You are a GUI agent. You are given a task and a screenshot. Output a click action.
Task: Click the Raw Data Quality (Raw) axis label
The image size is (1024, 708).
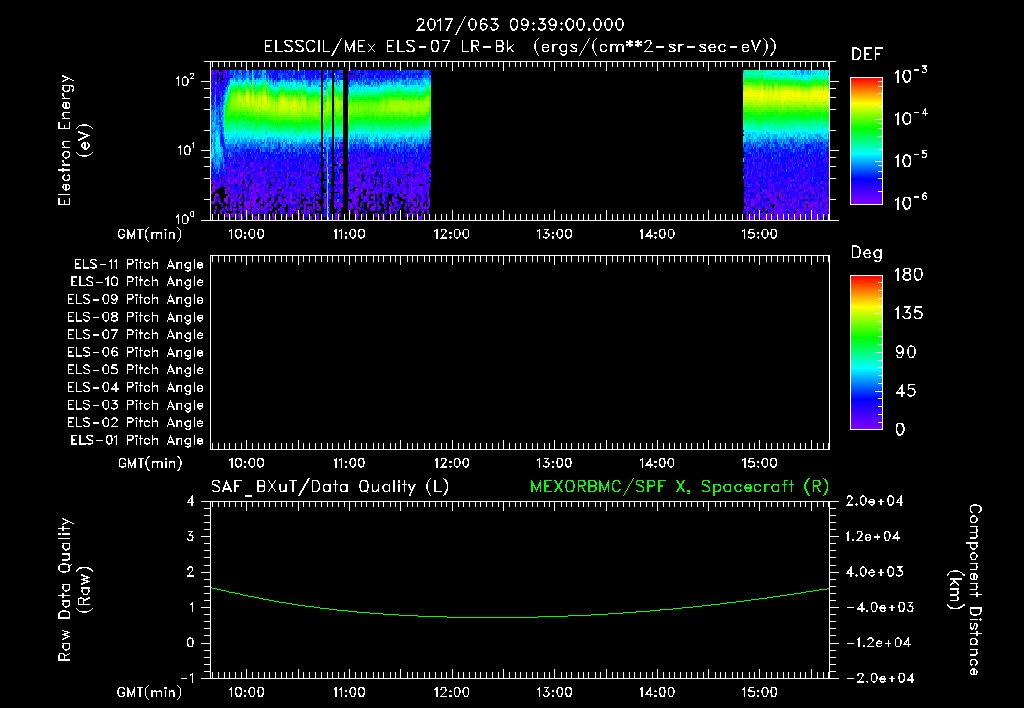pos(74,590)
